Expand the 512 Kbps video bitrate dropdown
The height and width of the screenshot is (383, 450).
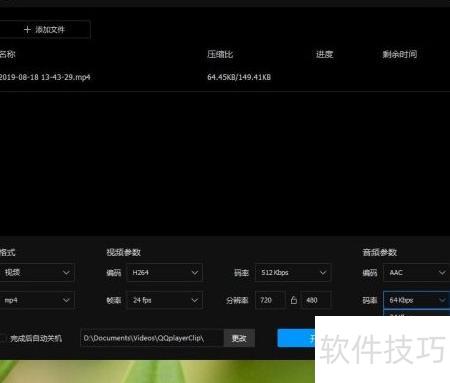[x=293, y=272]
